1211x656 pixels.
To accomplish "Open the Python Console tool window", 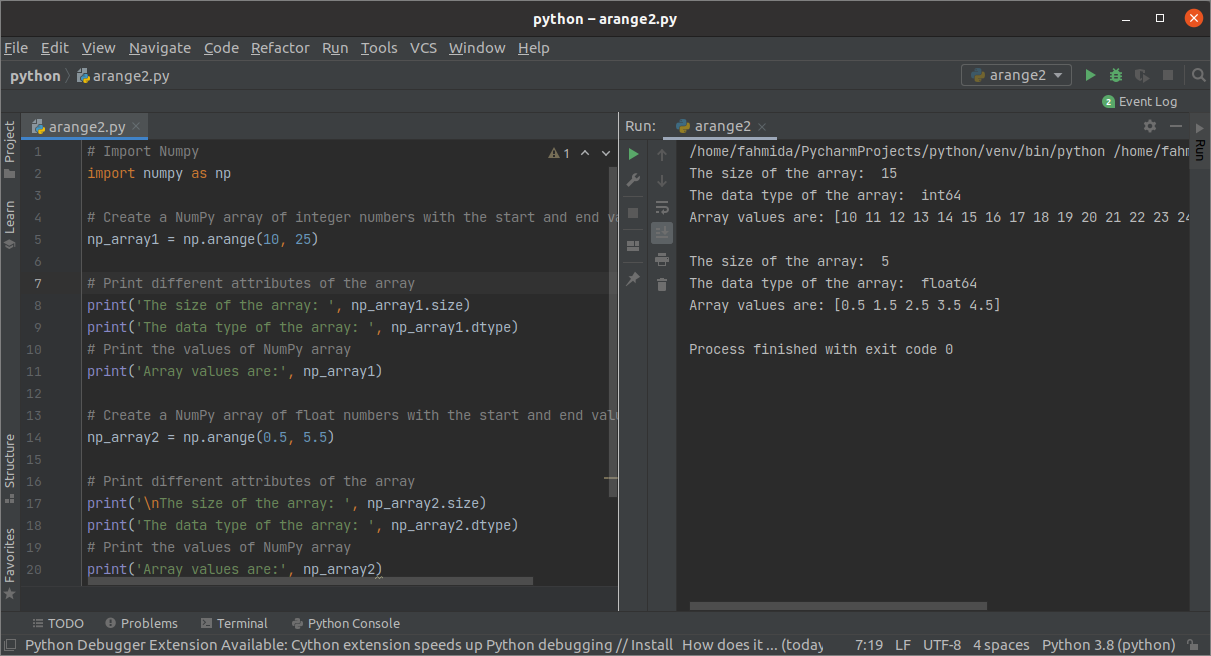I will click(x=345, y=623).
